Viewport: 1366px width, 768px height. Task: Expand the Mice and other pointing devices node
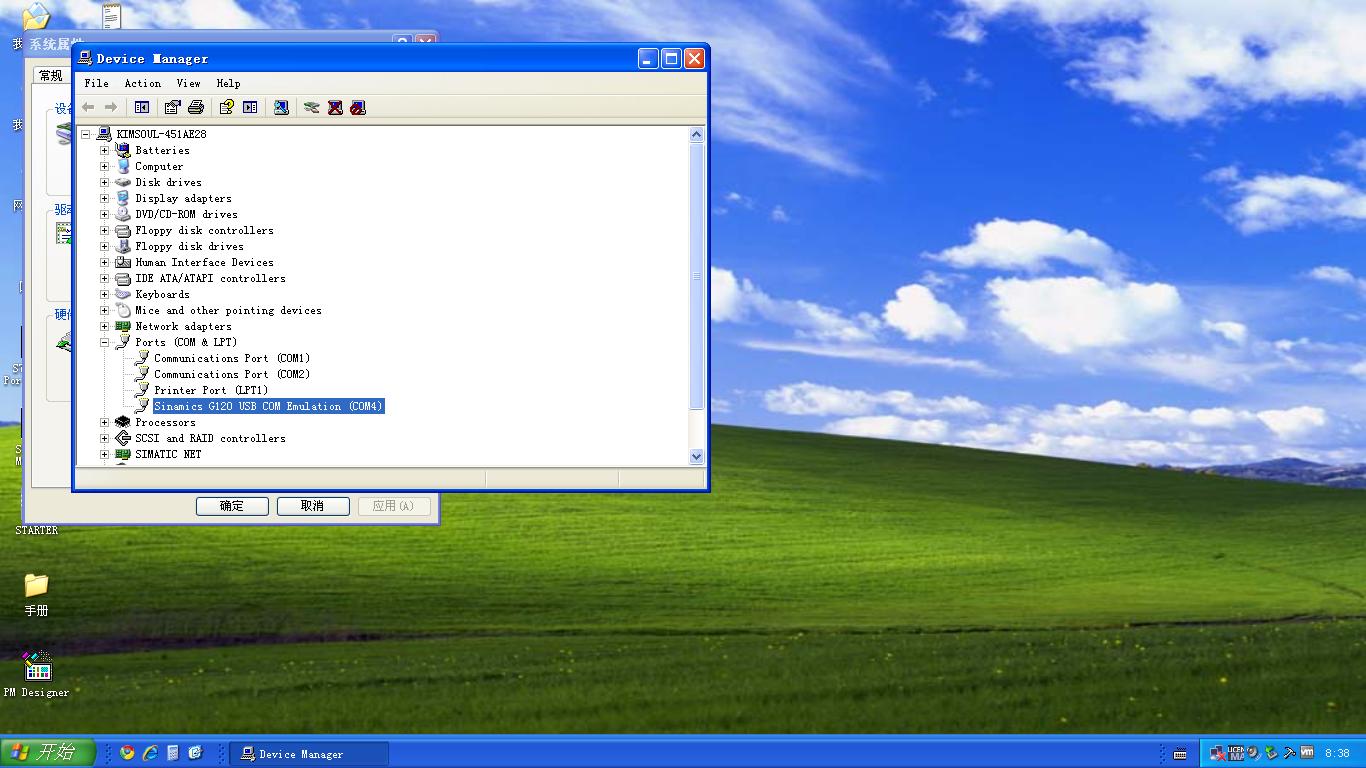coord(104,310)
